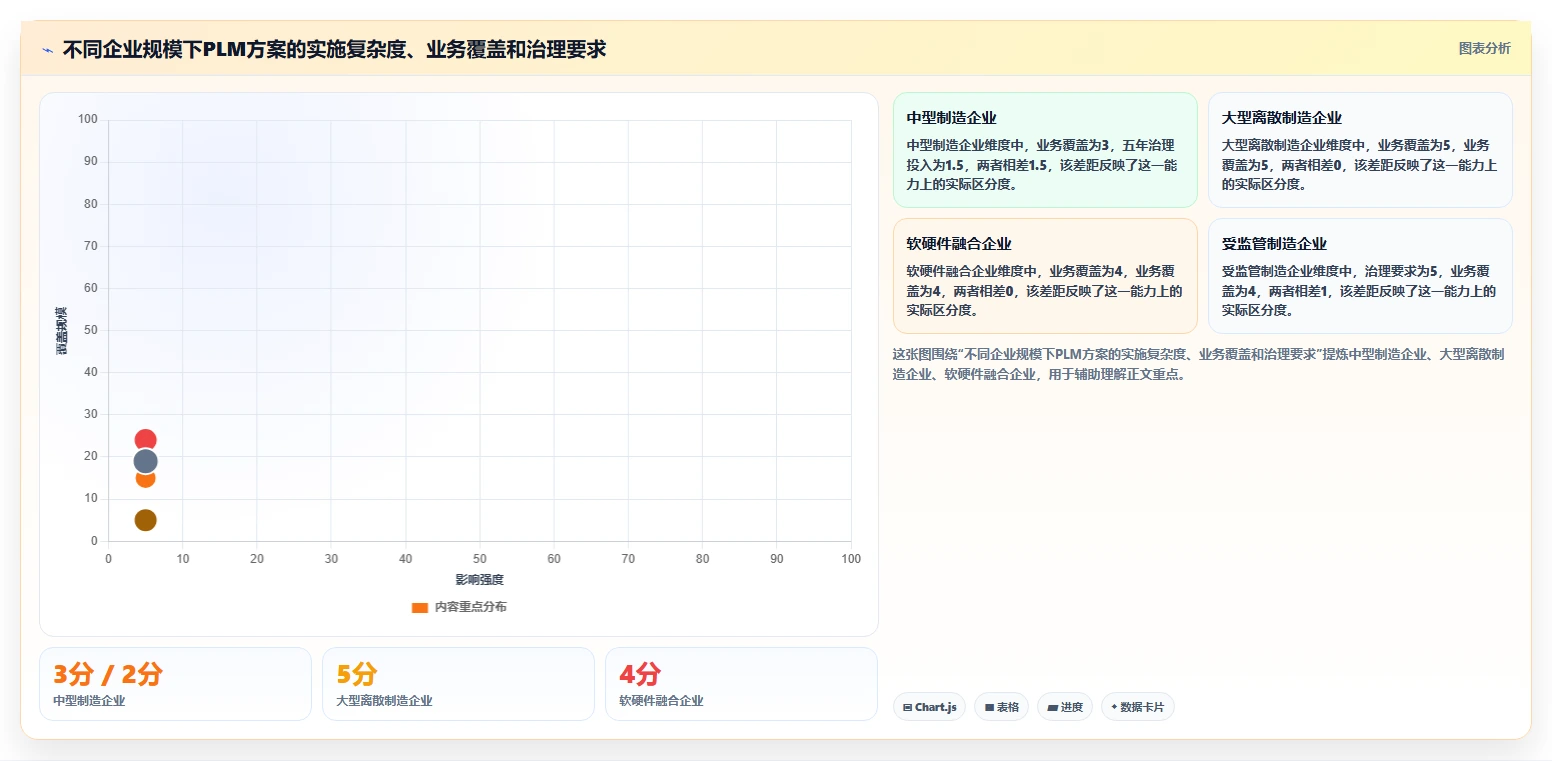This screenshot has width=1552, height=761.
Task: Click 大型离散制造企业 label under 5分
Action: [x=384, y=701]
